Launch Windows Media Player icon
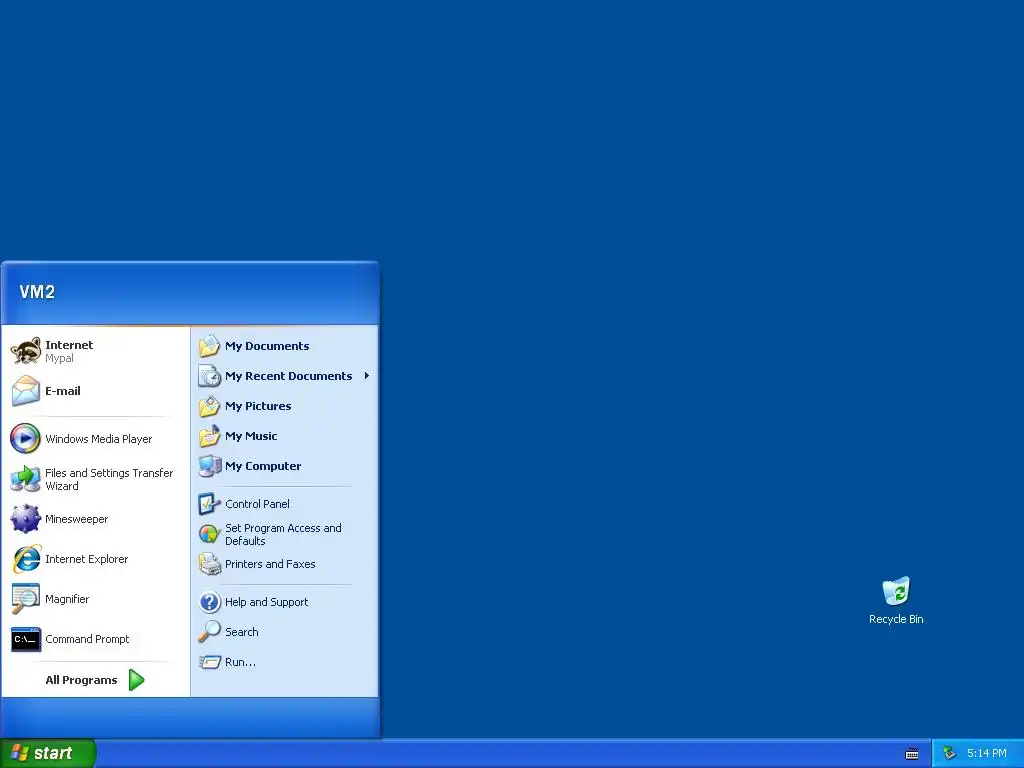The image size is (1024, 768). 25,438
